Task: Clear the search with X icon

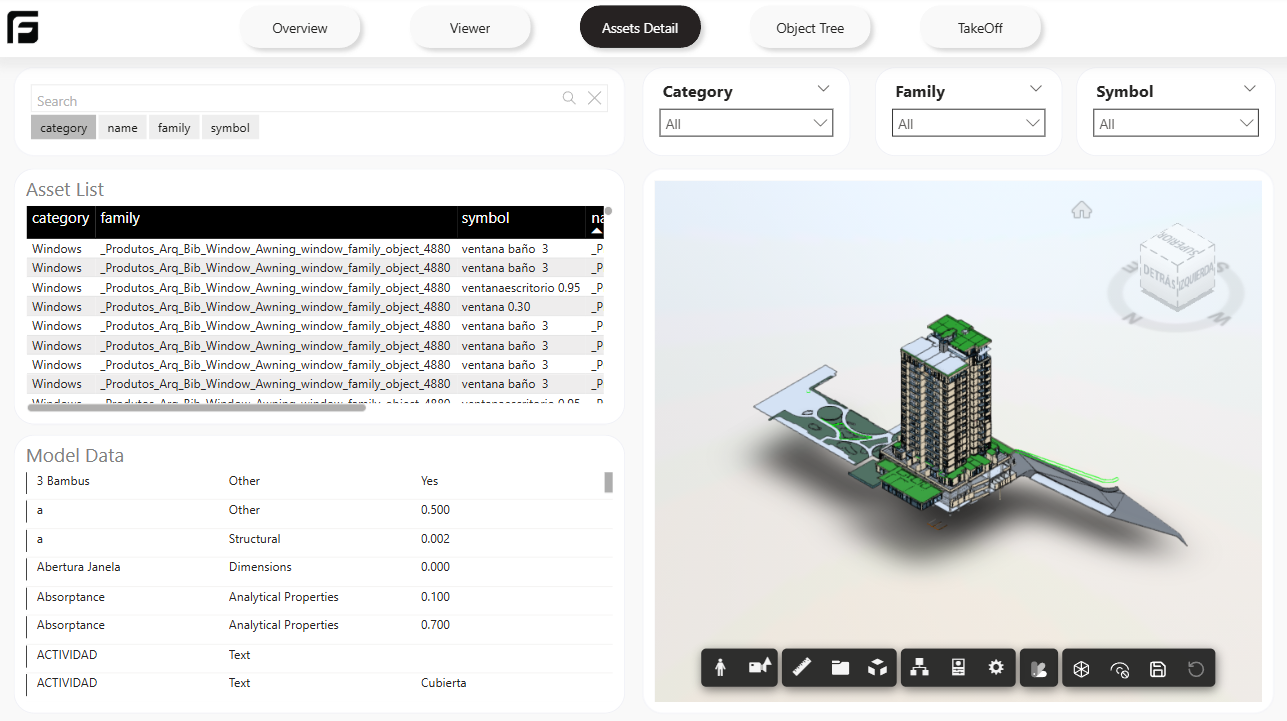Action: [x=594, y=98]
